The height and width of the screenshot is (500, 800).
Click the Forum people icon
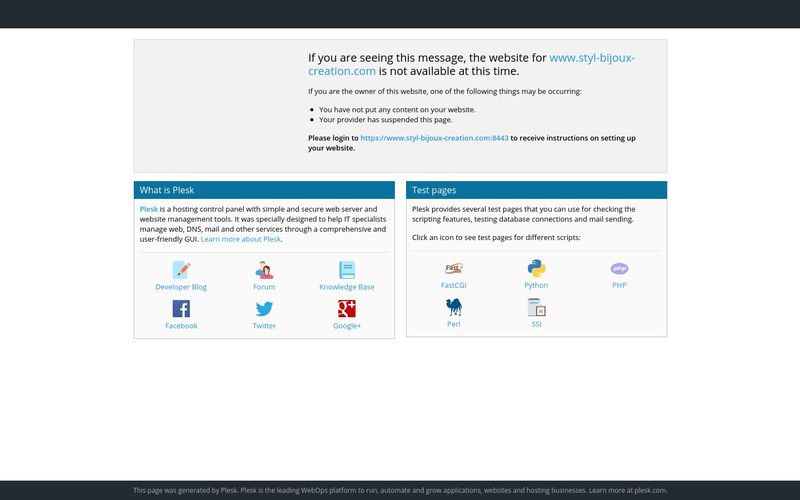(264, 270)
